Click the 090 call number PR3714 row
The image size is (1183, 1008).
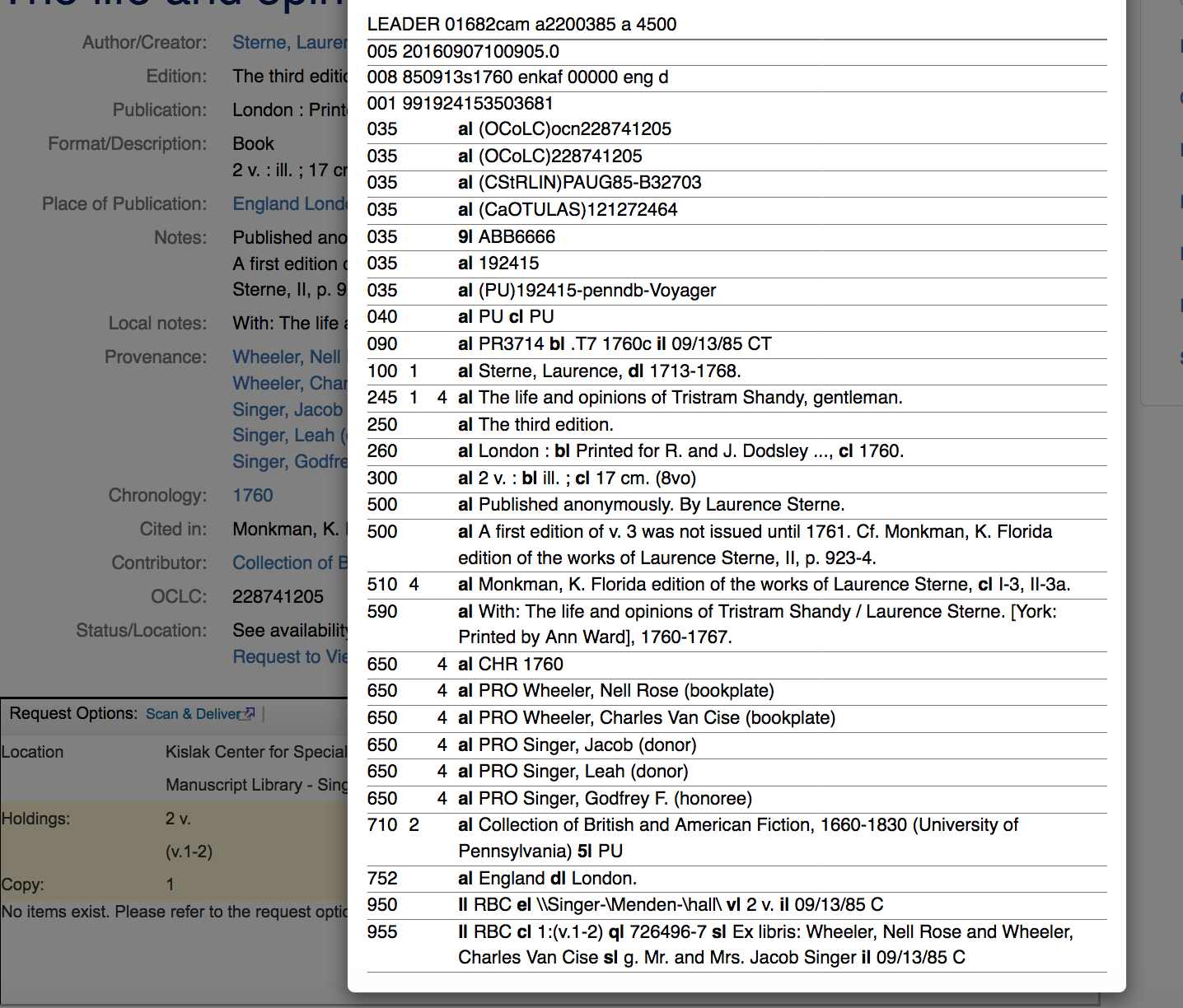pyautogui.click(x=736, y=344)
